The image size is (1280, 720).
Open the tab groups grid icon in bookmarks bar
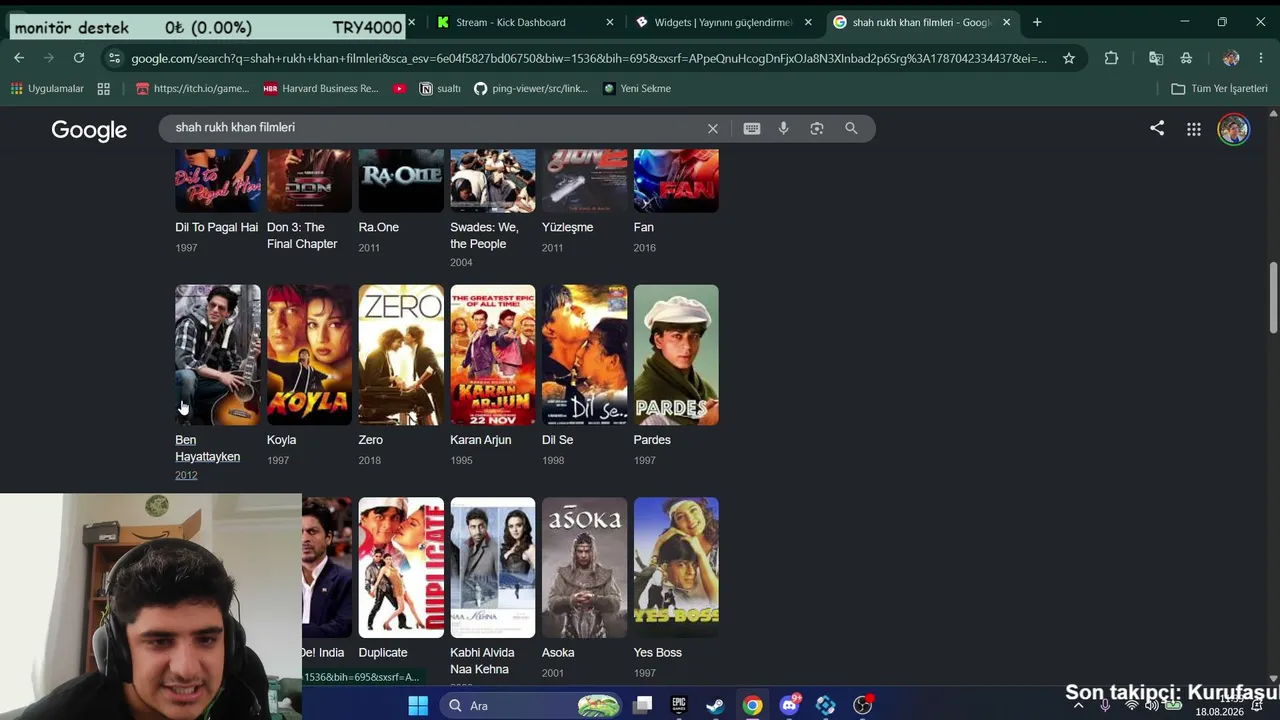pyautogui.click(x=103, y=89)
